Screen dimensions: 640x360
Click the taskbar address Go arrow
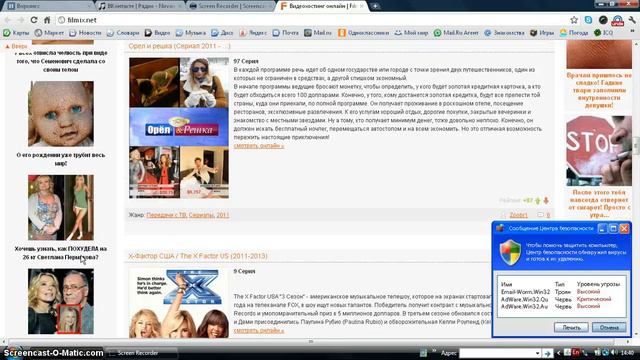click(547, 353)
